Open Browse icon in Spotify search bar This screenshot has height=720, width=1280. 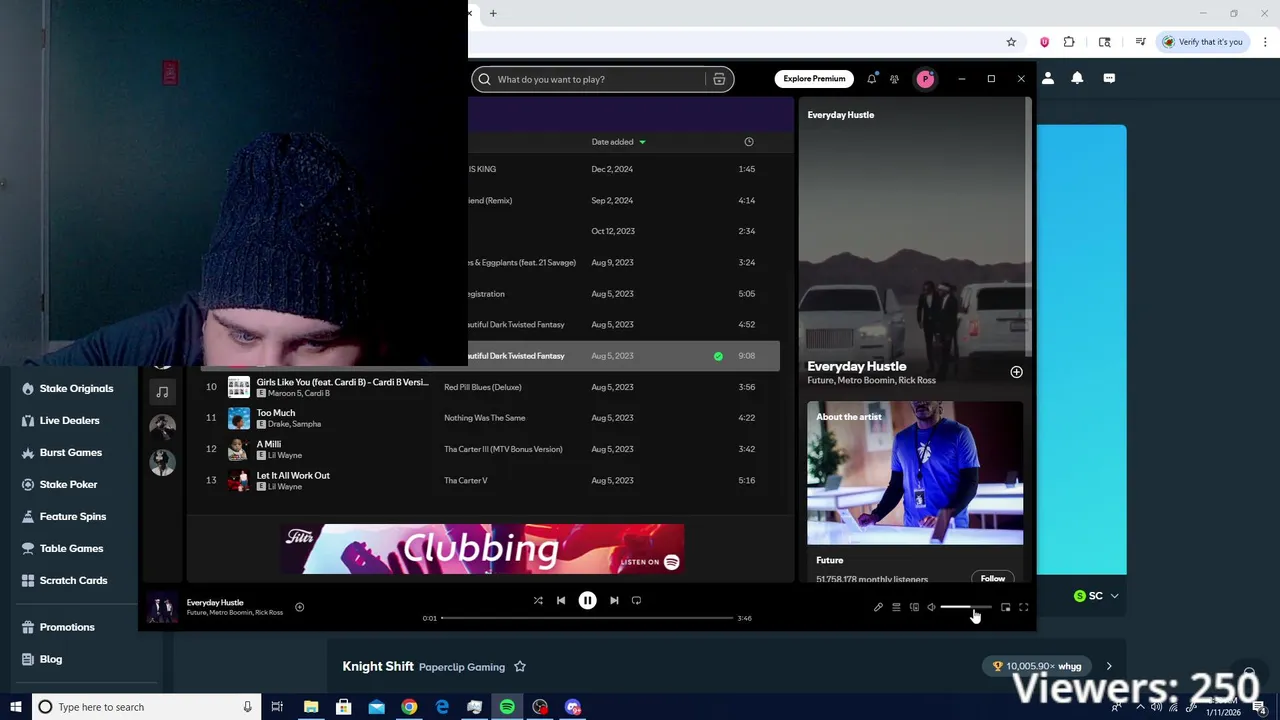pyautogui.click(x=719, y=79)
